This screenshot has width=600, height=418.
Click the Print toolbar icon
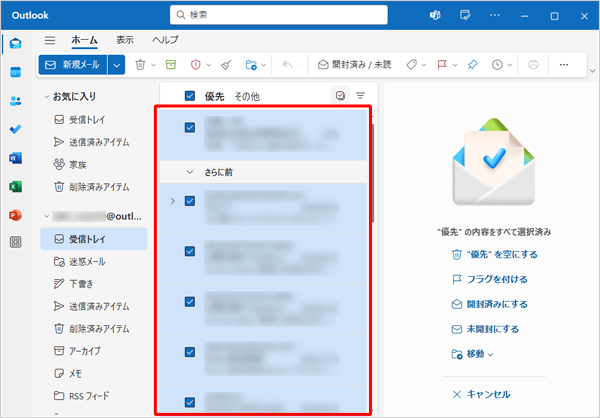pos(533,65)
